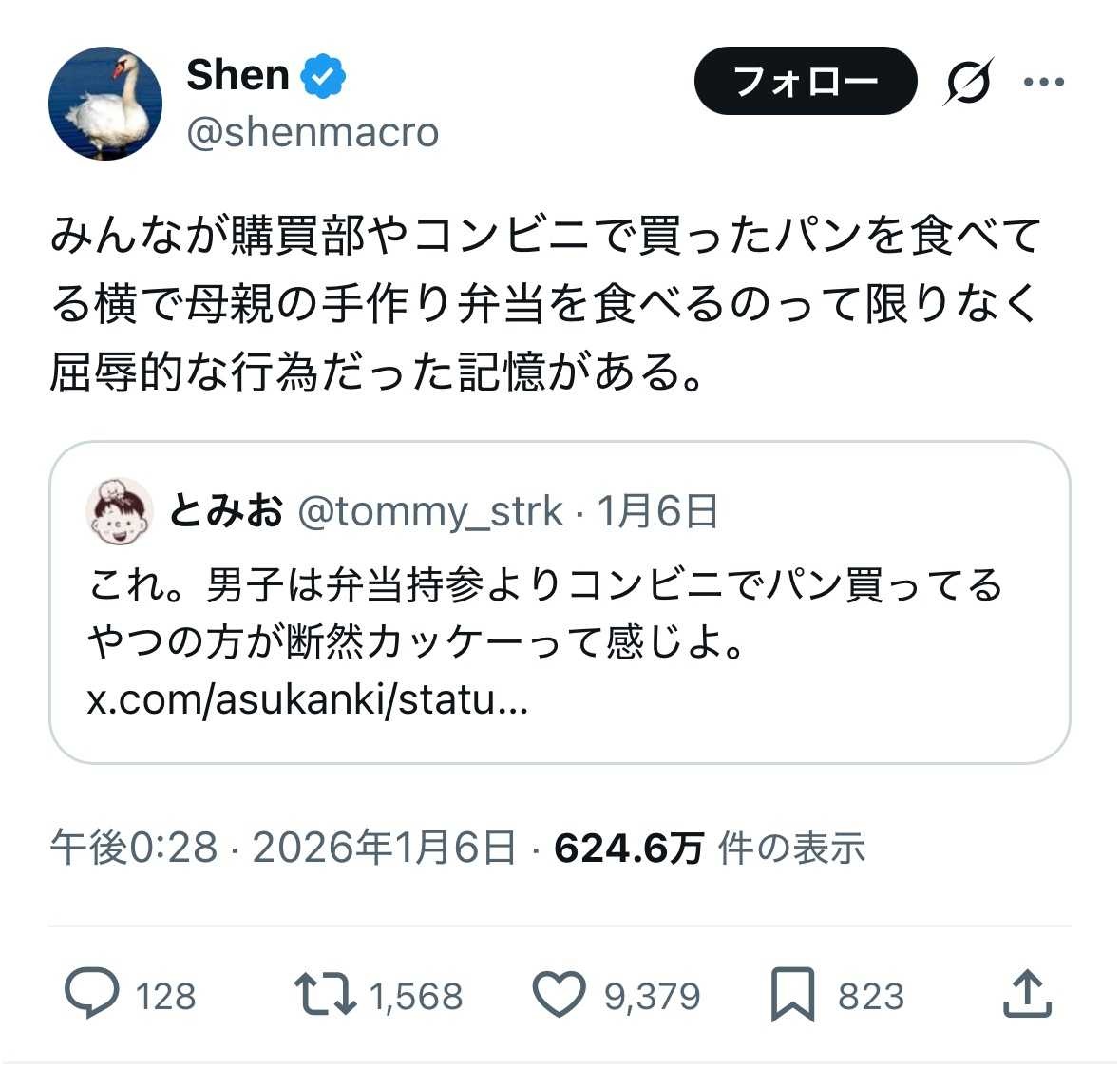Image resolution: width=1120 pixels, height=1069 pixels.
Task: Bookmark this post
Action: [x=792, y=994]
